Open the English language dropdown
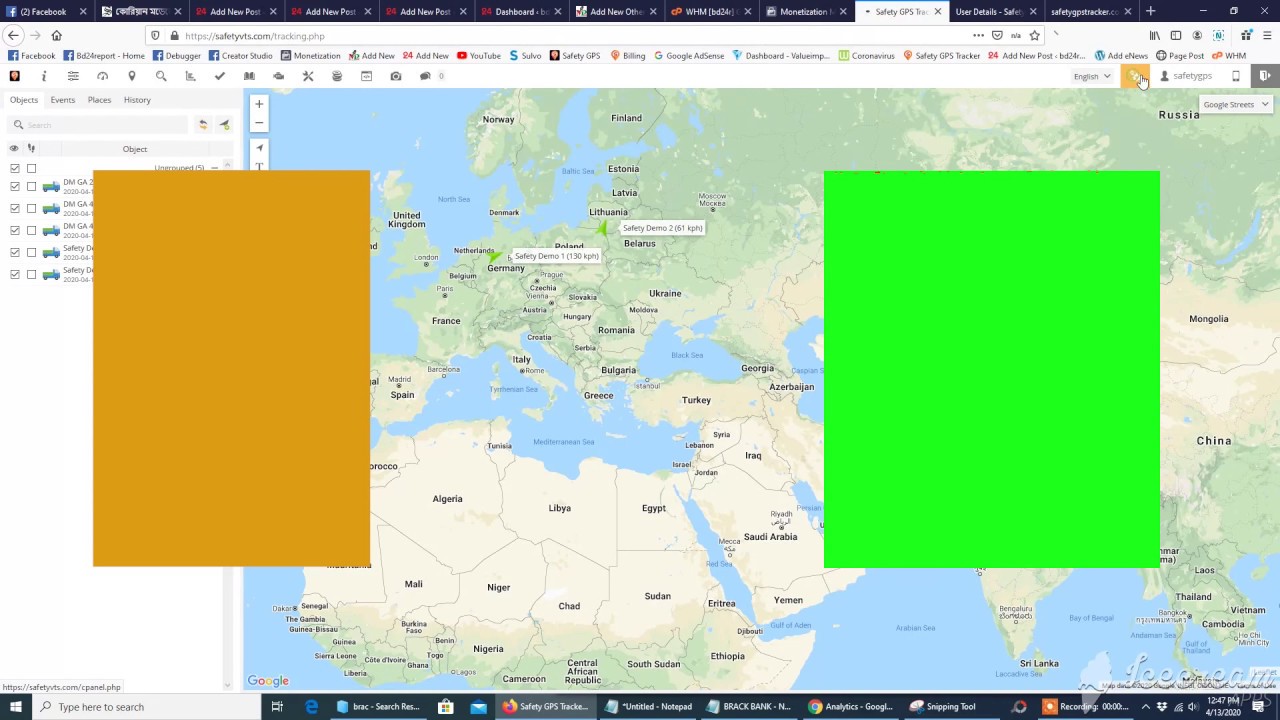The height and width of the screenshot is (720, 1280). click(1092, 76)
